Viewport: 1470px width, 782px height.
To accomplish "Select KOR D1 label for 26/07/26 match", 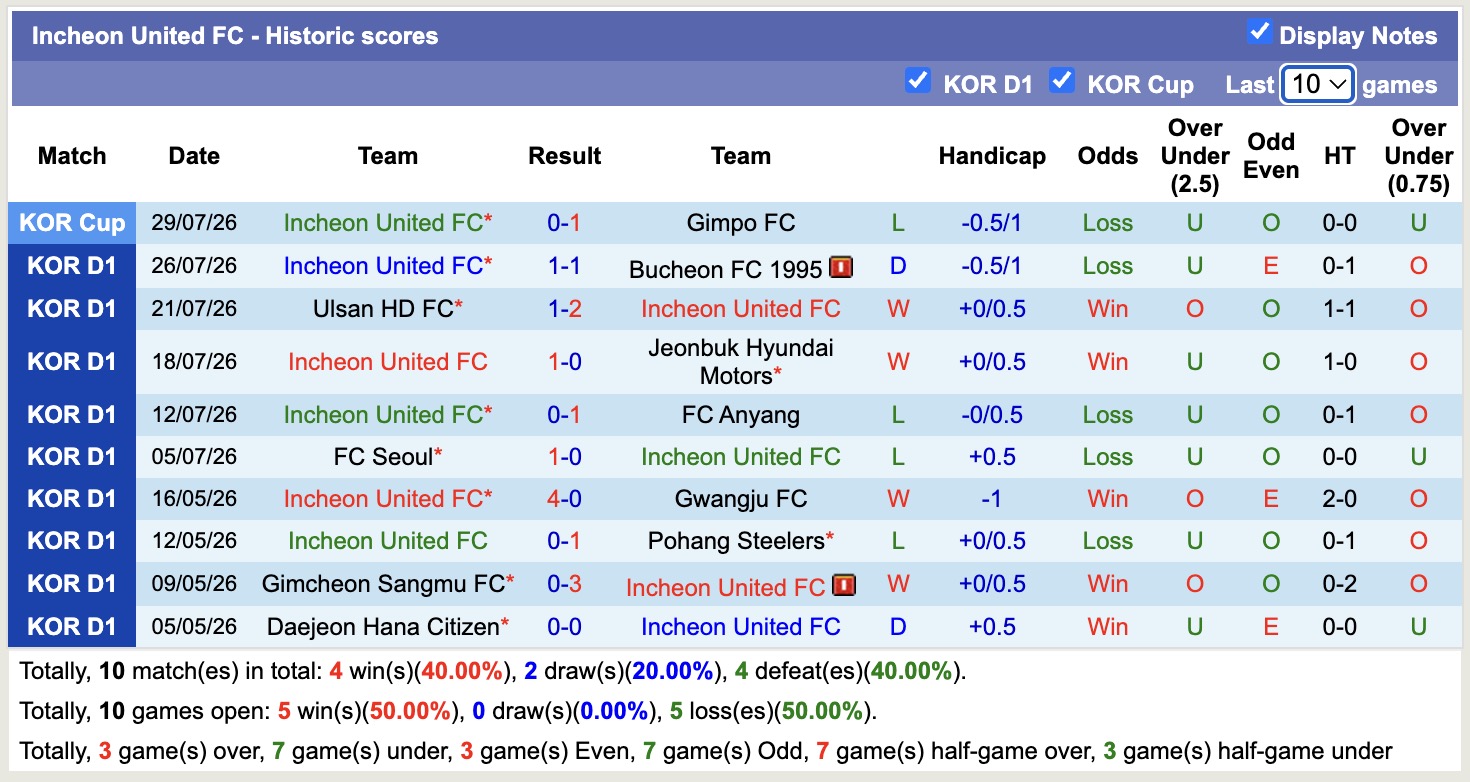I will [72, 266].
